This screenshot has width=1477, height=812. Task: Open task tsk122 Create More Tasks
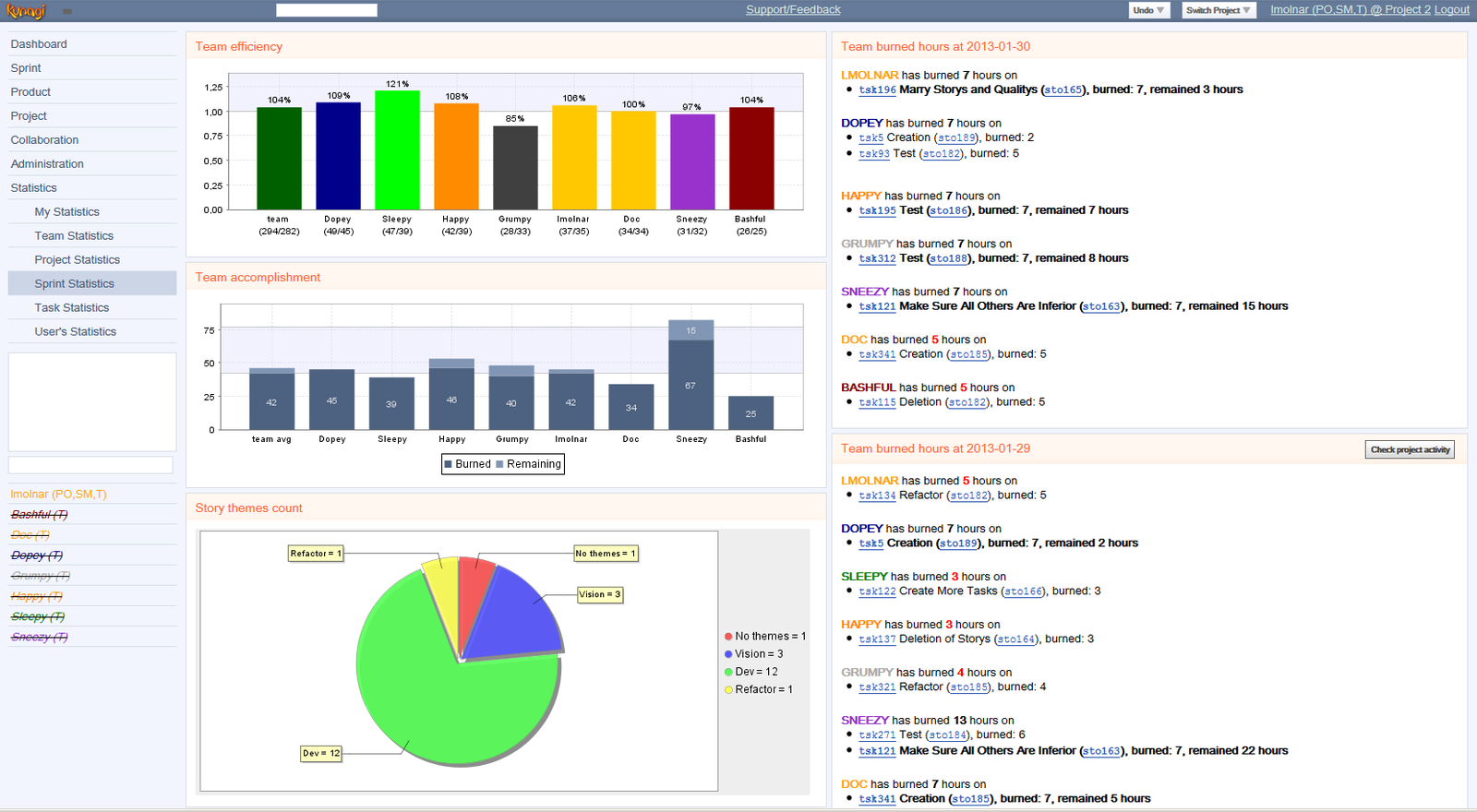[x=877, y=592]
